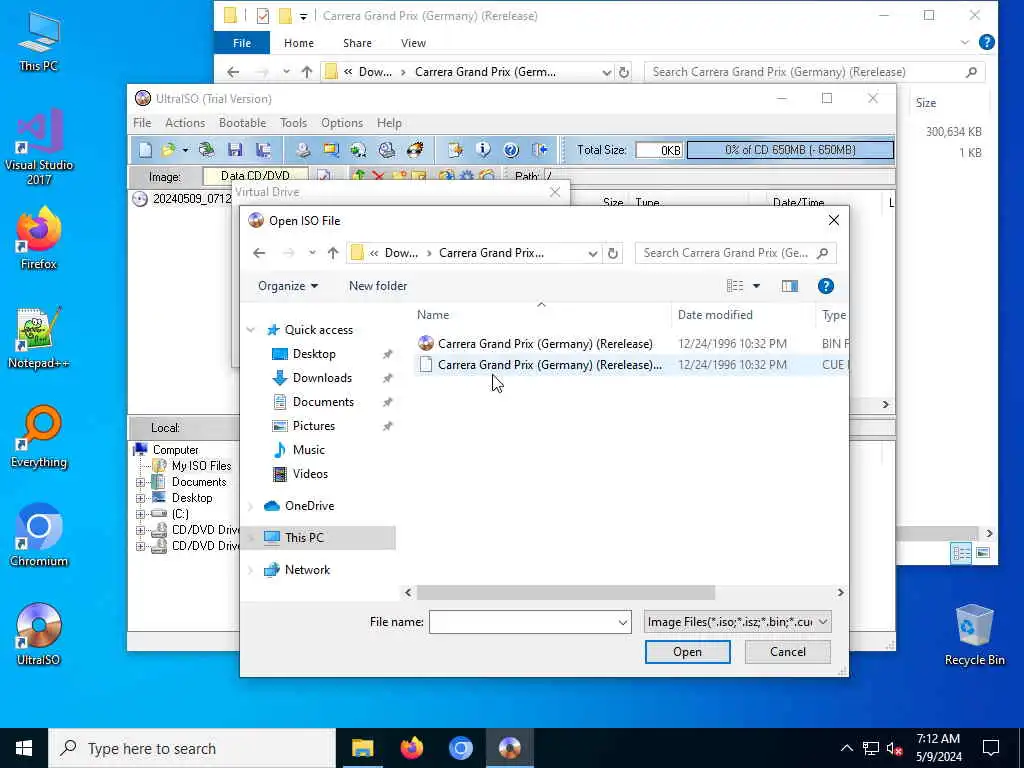
Task: Open previous locations dropdown in dialog address bar
Action: tap(592, 253)
